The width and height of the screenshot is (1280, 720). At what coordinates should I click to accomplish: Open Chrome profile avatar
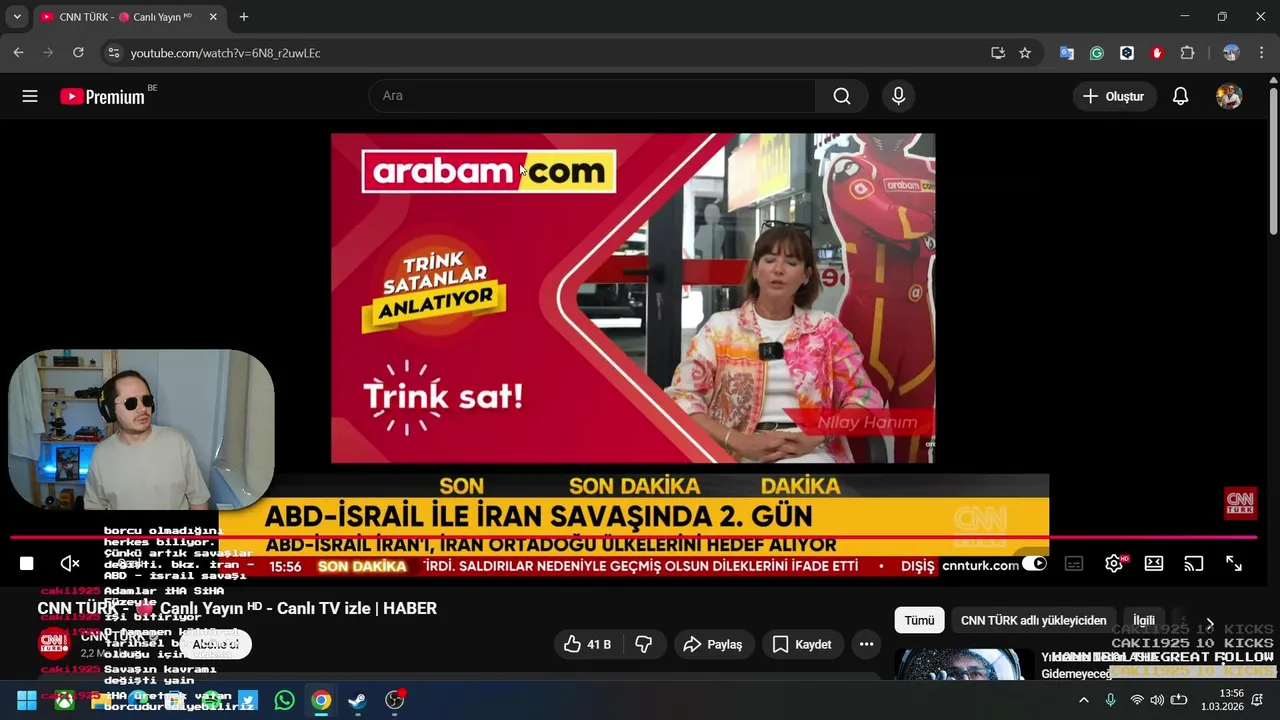point(1231,53)
